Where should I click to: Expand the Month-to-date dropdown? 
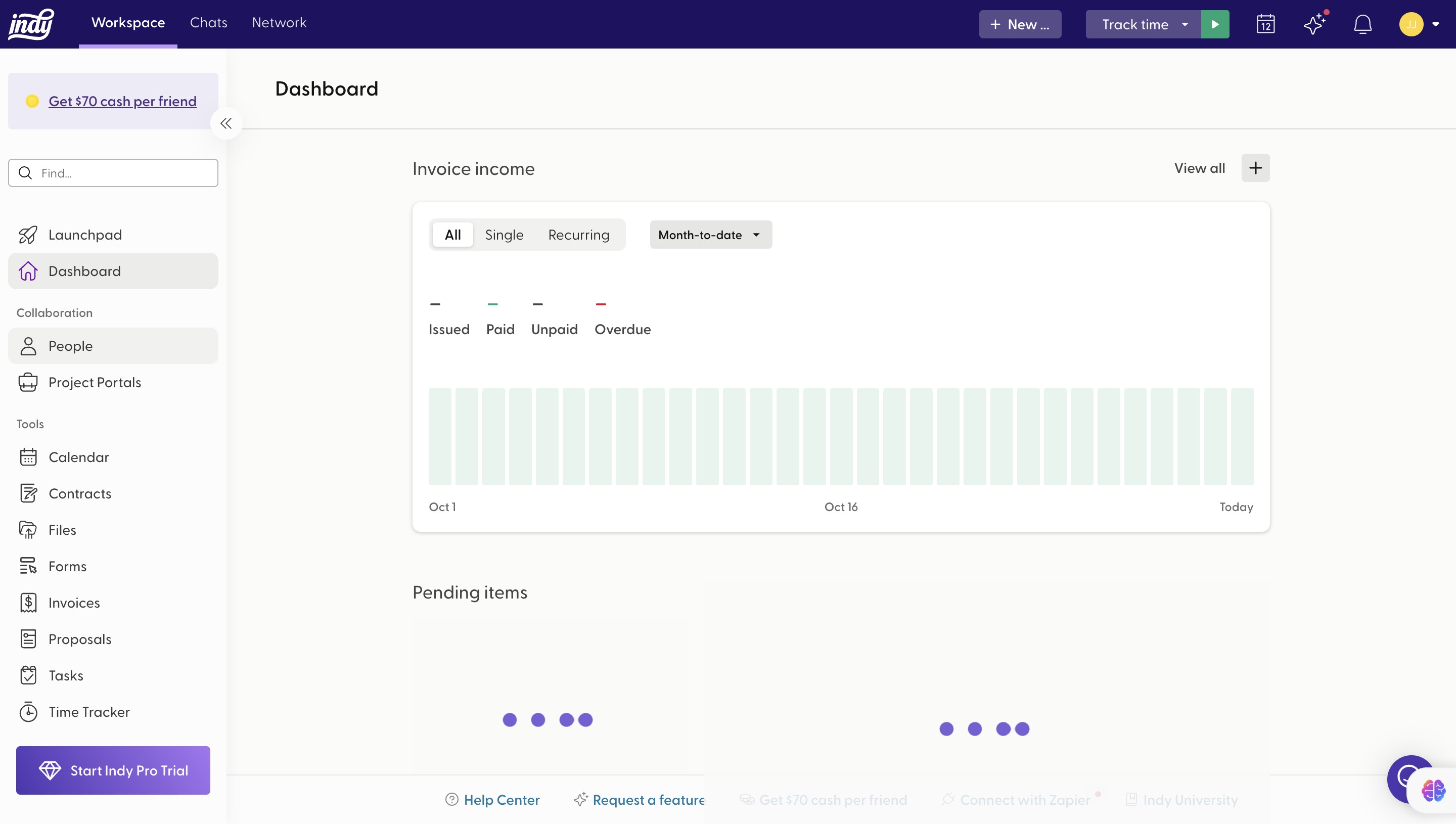pyautogui.click(x=710, y=235)
